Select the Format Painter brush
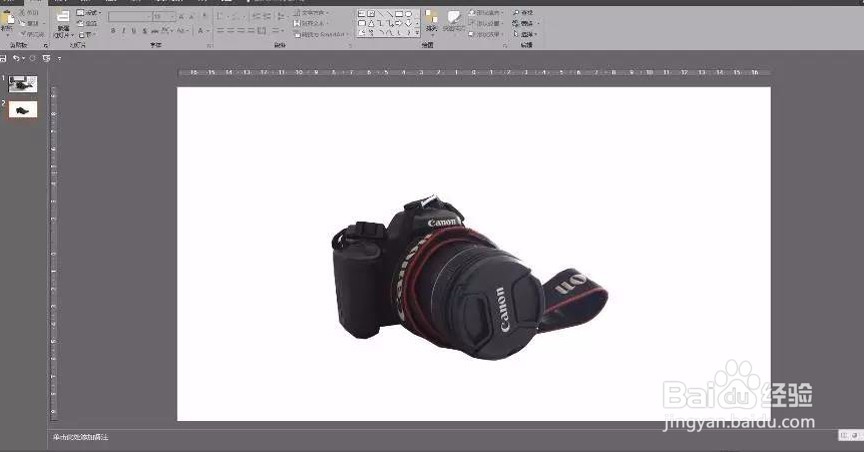This screenshot has width=864, height=452. (x=32, y=34)
